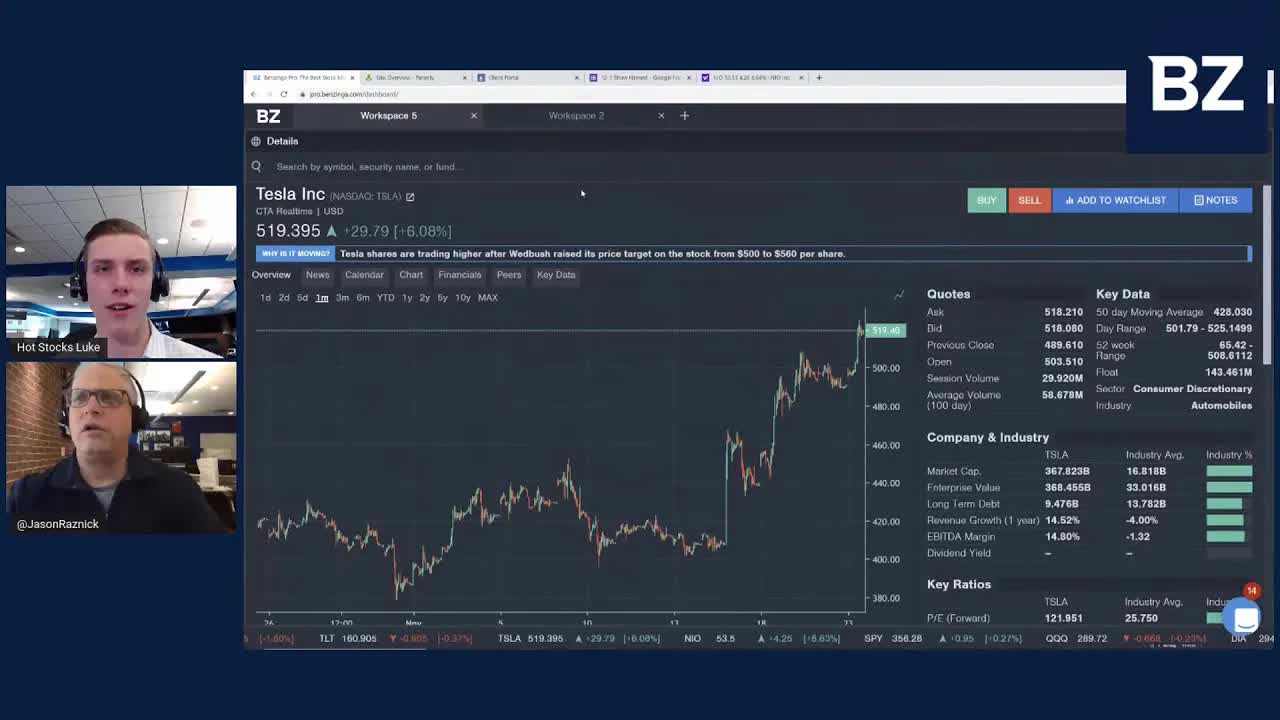Click the Market Cap. 367.823B value
Viewport: 1280px width, 720px height.
[x=1067, y=471]
